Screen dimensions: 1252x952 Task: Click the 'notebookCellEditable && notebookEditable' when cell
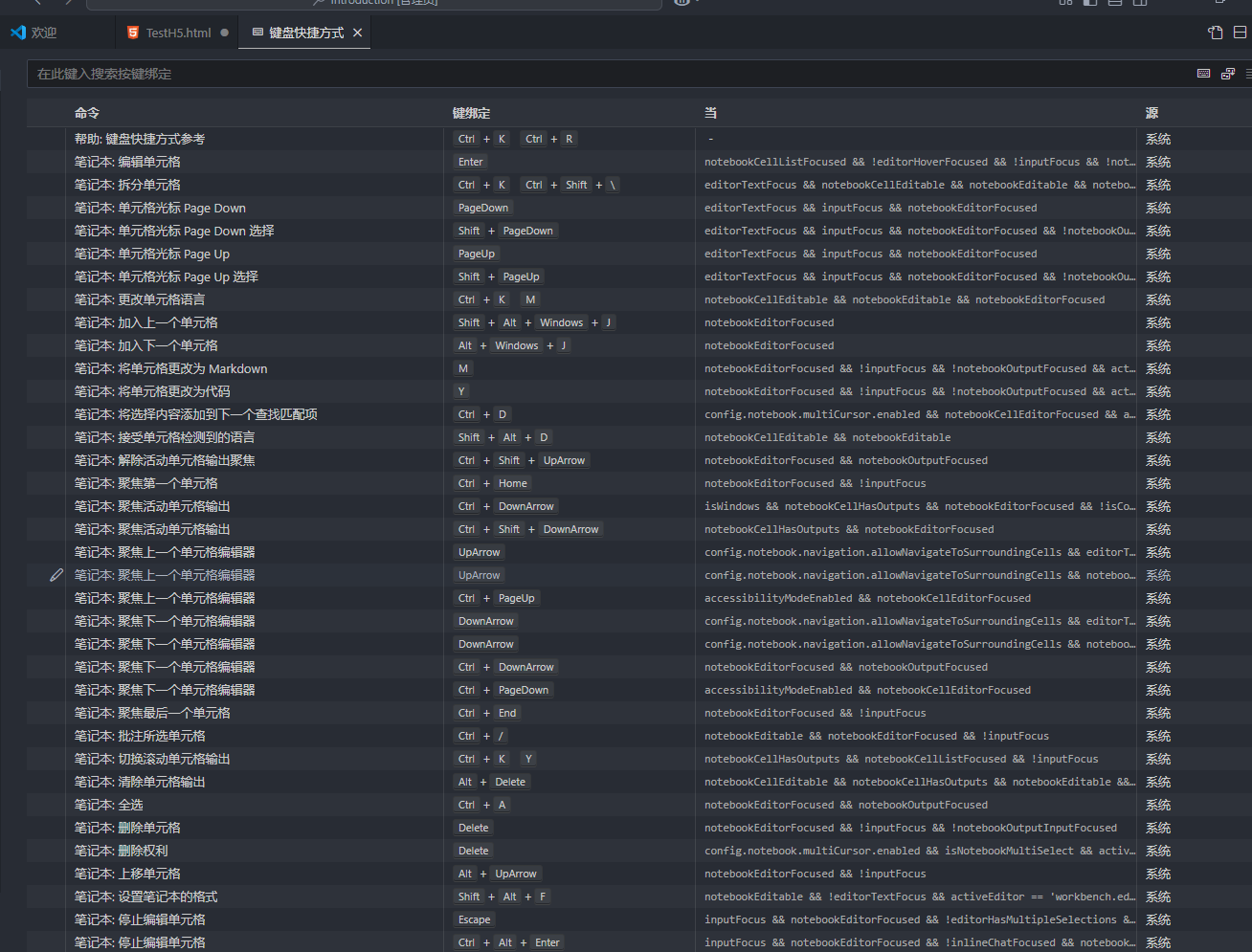pos(828,437)
